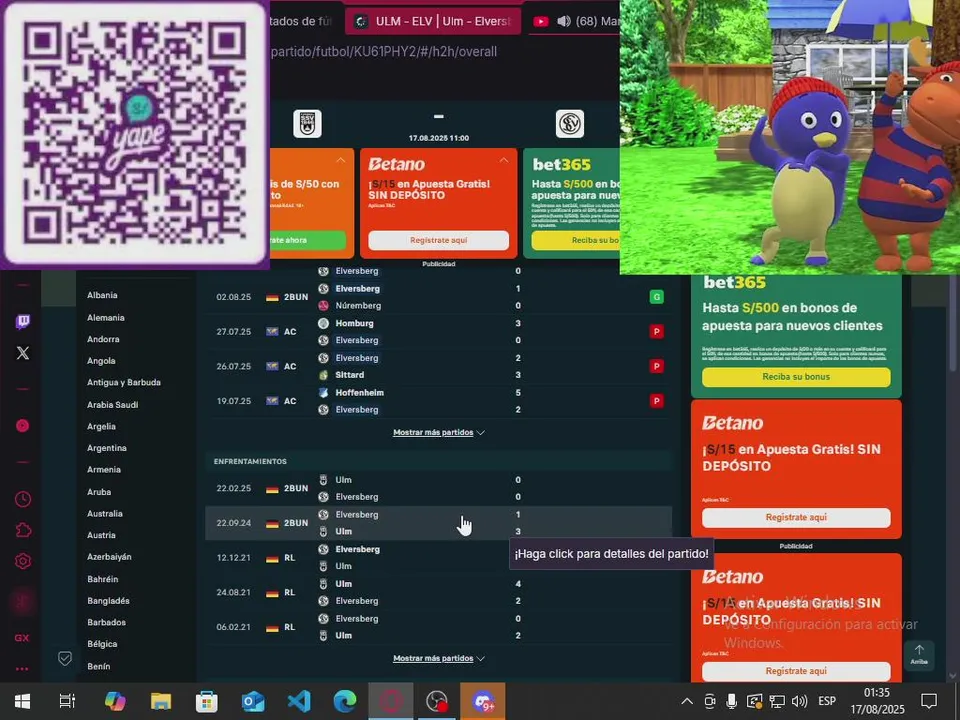Click red P badge for Hoffenheim match
The height and width of the screenshot is (720, 960).
coord(656,401)
